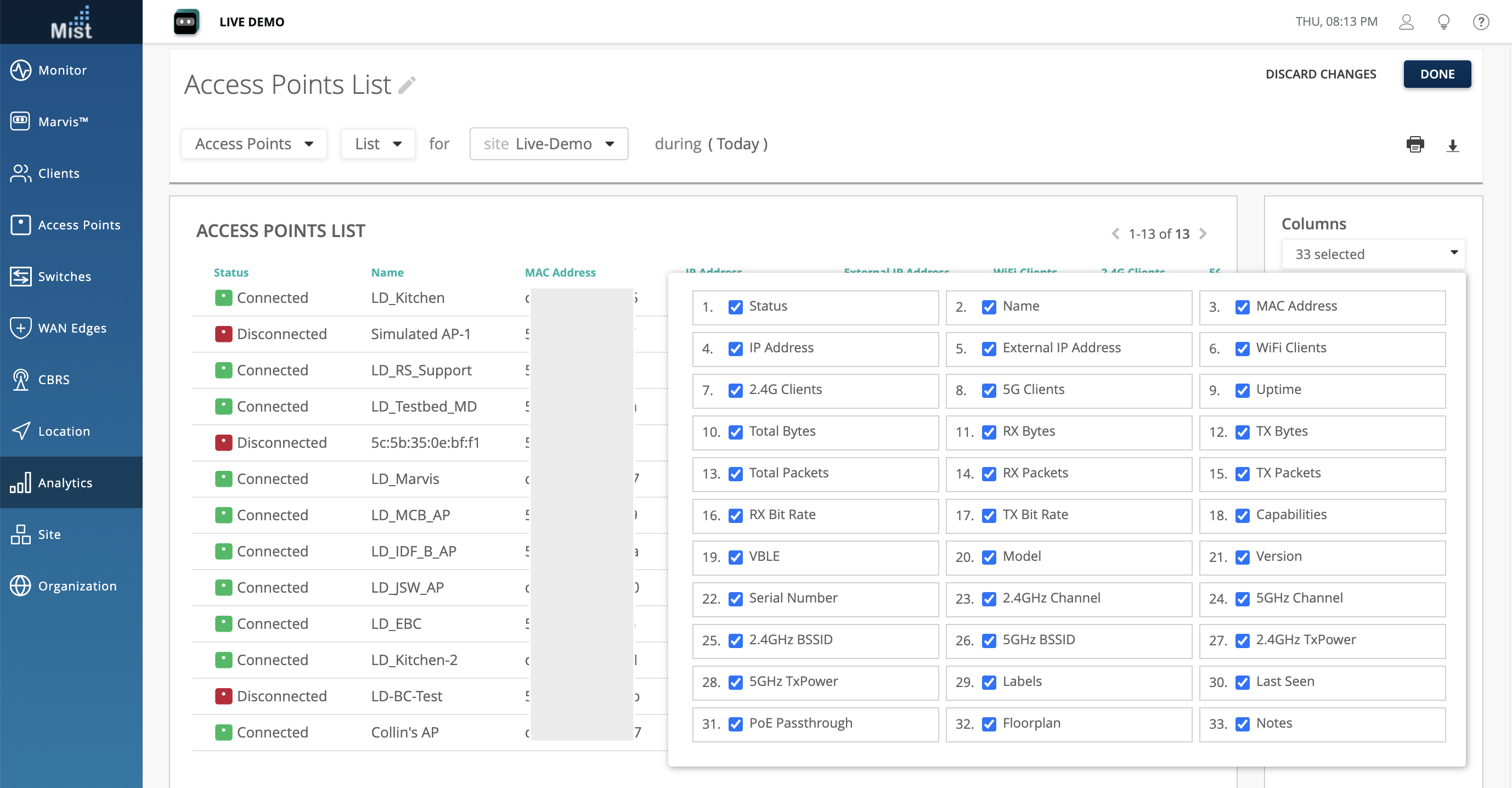Image resolution: width=1512 pixels, height=788 pixels.
Task: Open the Access Points report type dropdown
Action: (253, 144)
